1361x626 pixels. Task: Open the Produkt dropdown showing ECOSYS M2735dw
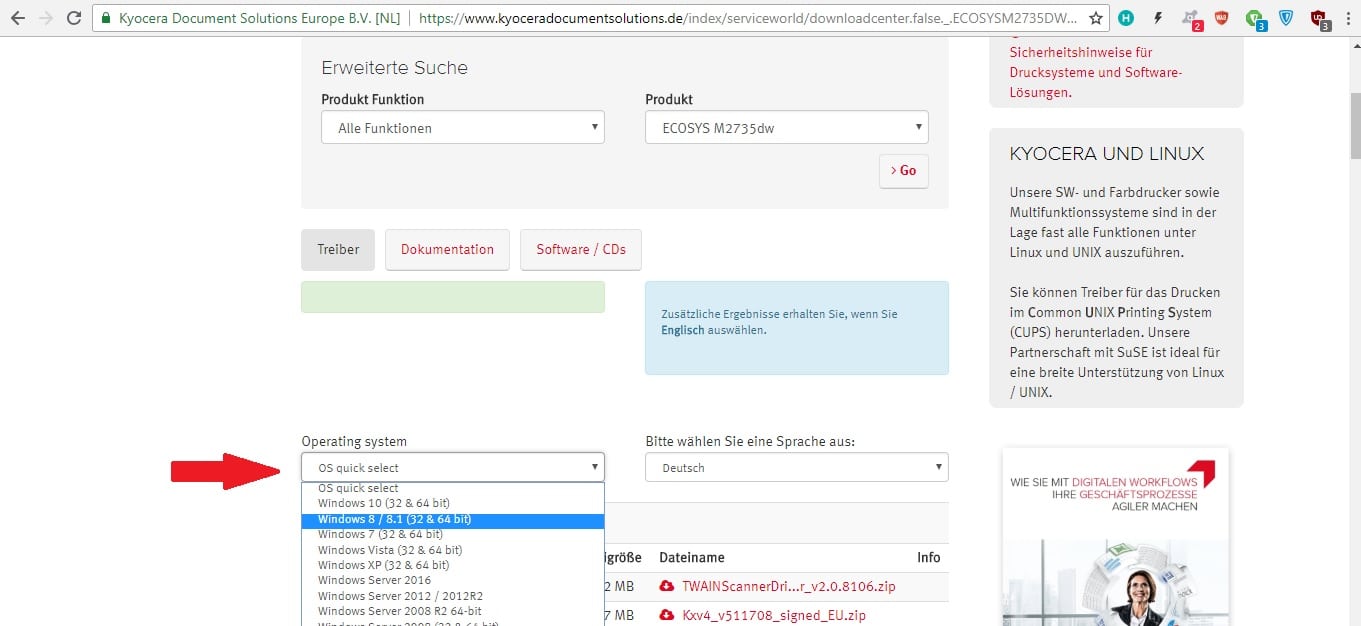(787, 127)
